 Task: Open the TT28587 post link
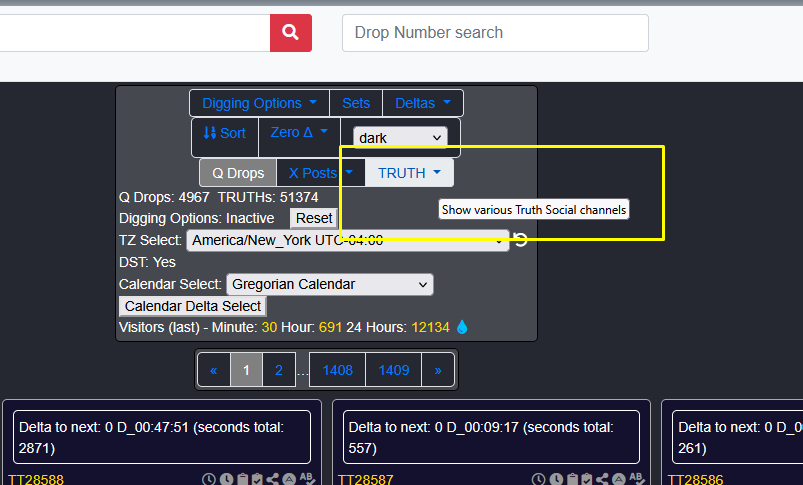[x=366, y=479]
